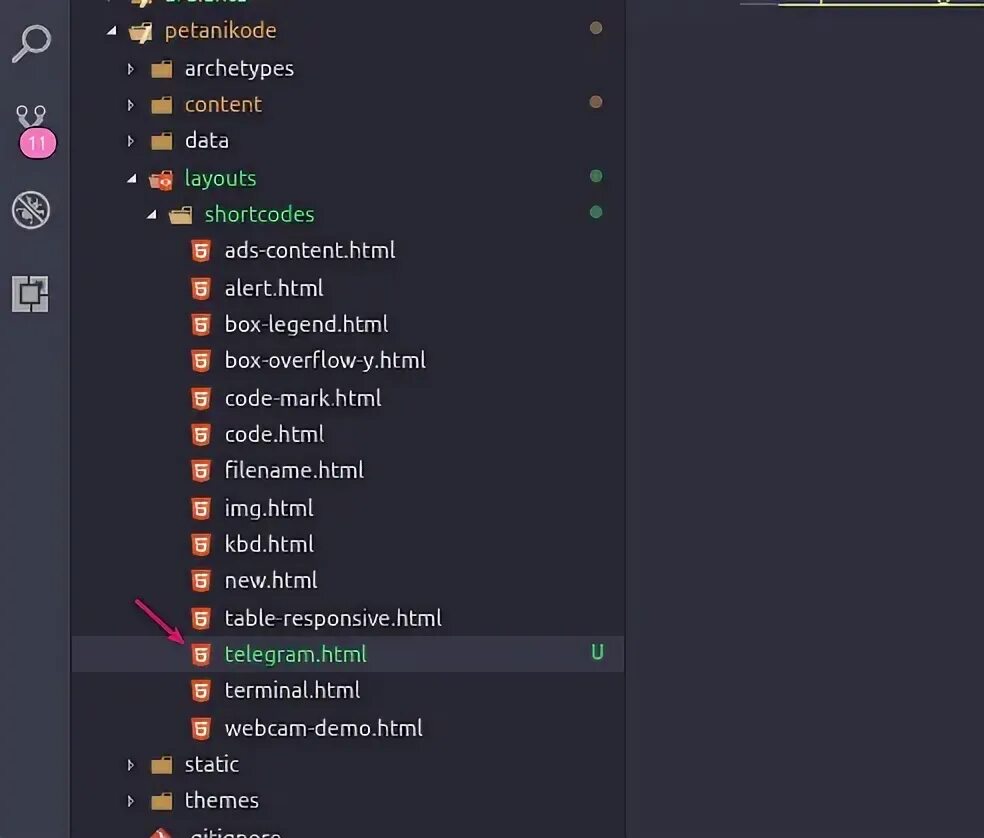Click the HTML icon beside webcam-demo.html
The image size is (984, 838).
(x=201, y=729)
